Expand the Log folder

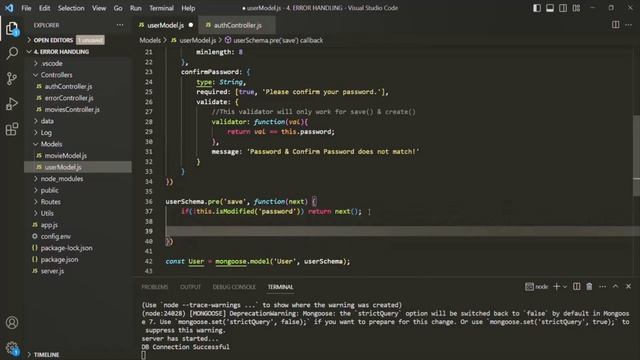coord(78,133)
